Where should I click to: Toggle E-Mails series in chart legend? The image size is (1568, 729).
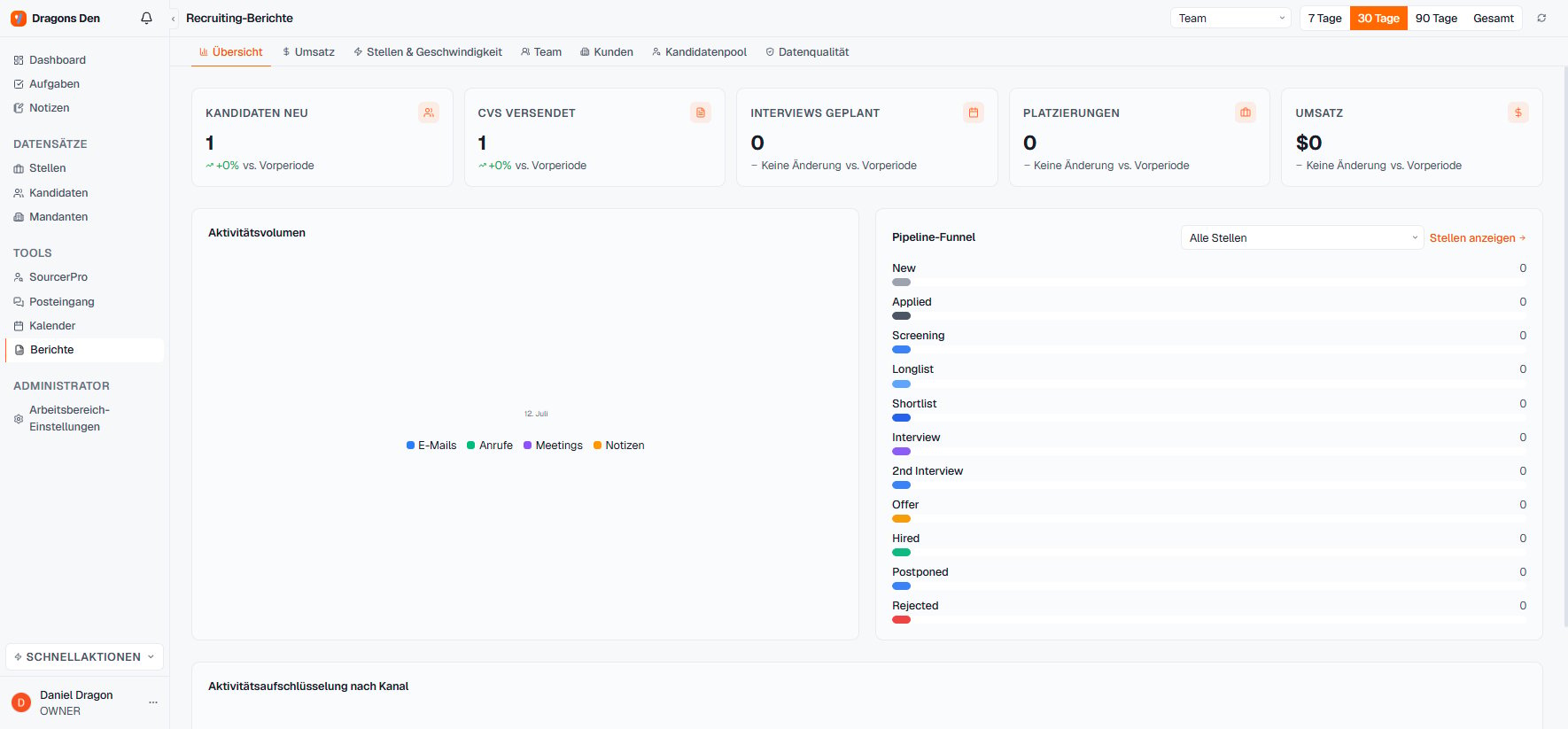[431, 446]
